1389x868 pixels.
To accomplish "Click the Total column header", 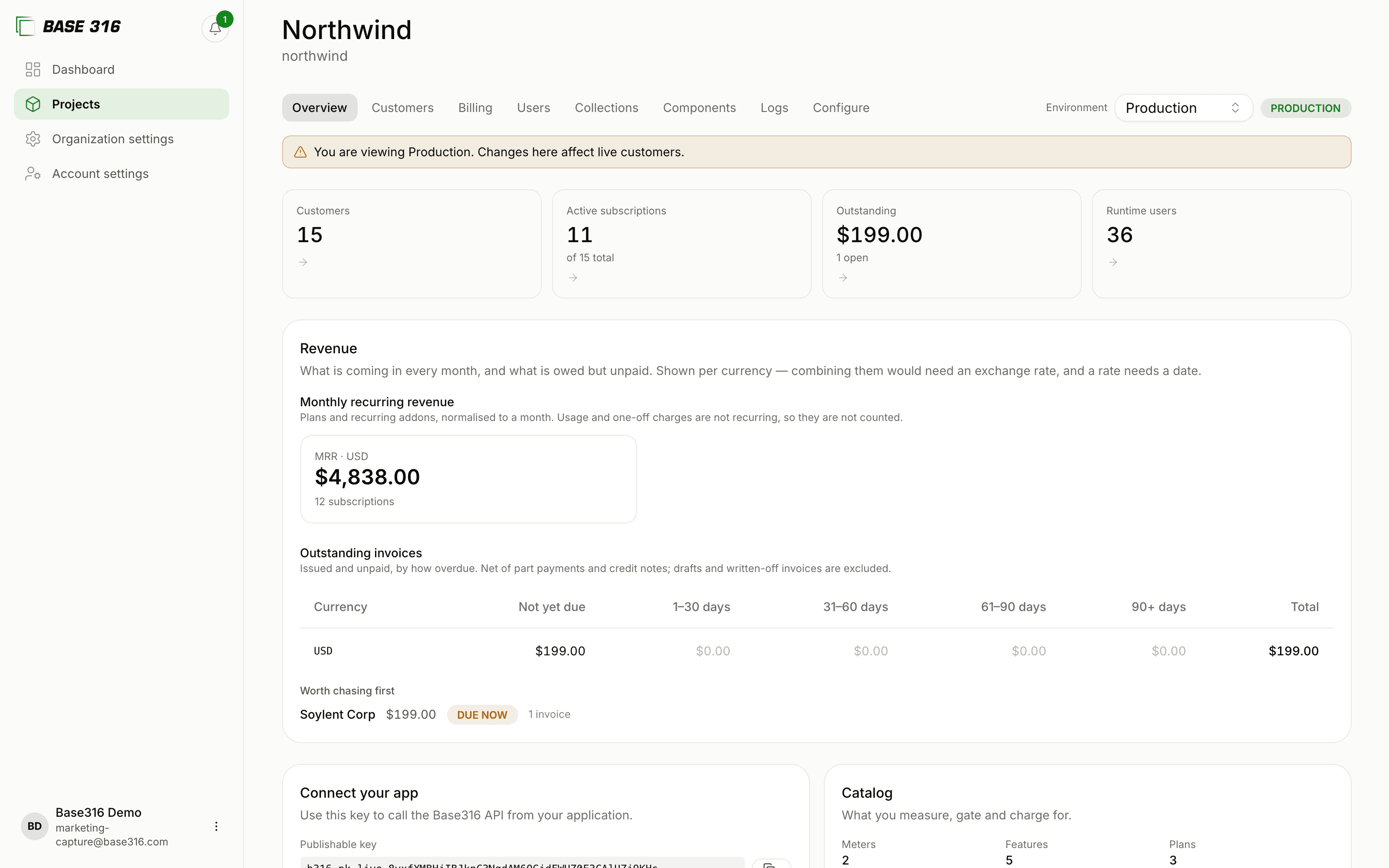I will pos(1304,607).
